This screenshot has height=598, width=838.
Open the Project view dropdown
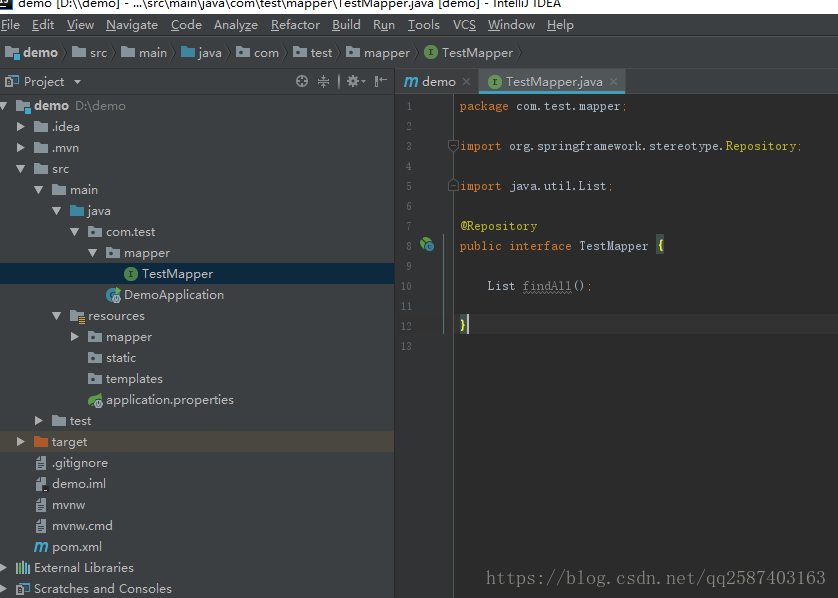point(77,82)
